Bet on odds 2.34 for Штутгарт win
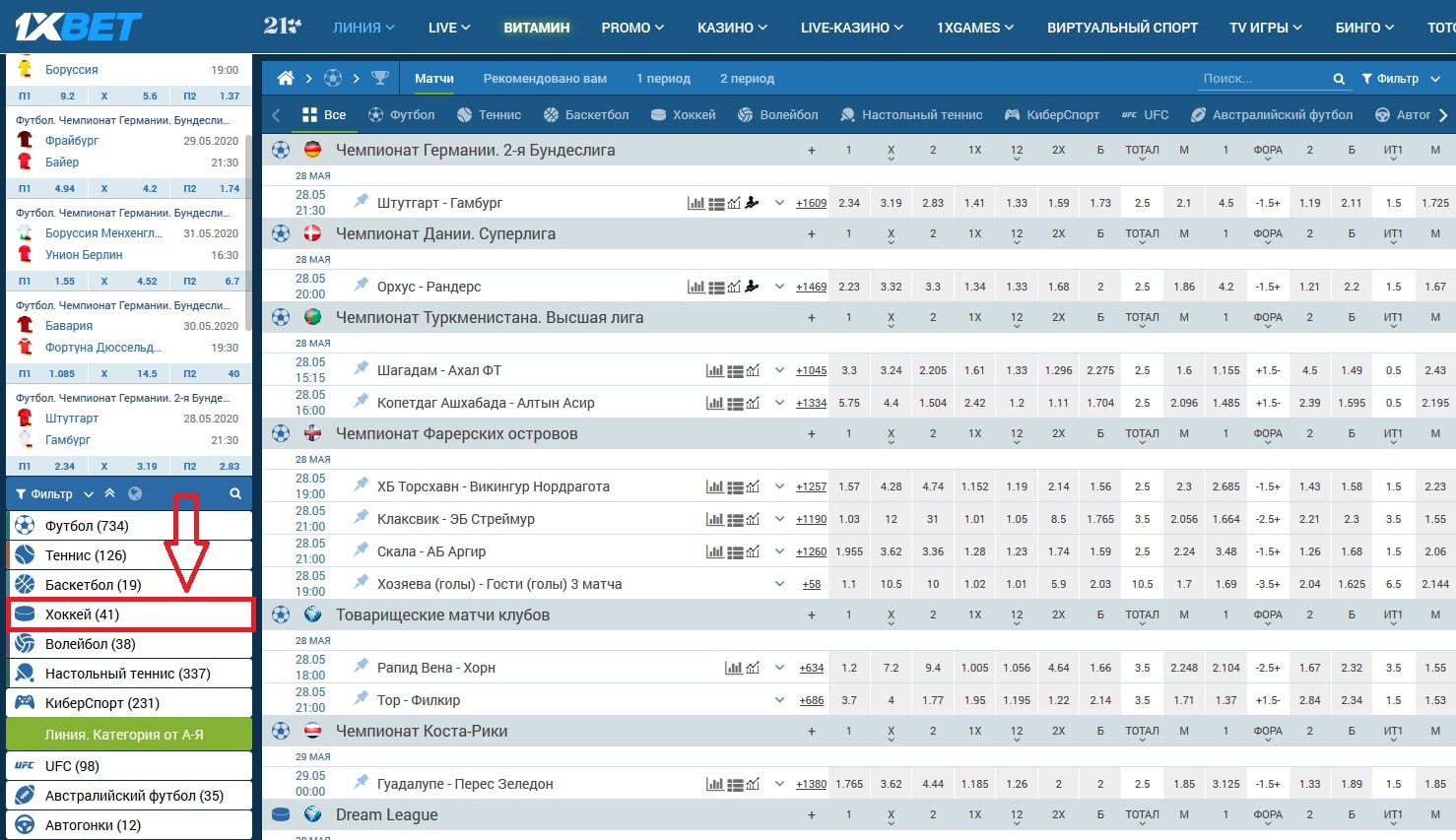Image resolution: width=1456 pixels, height=840 pixels. (849, 203)
